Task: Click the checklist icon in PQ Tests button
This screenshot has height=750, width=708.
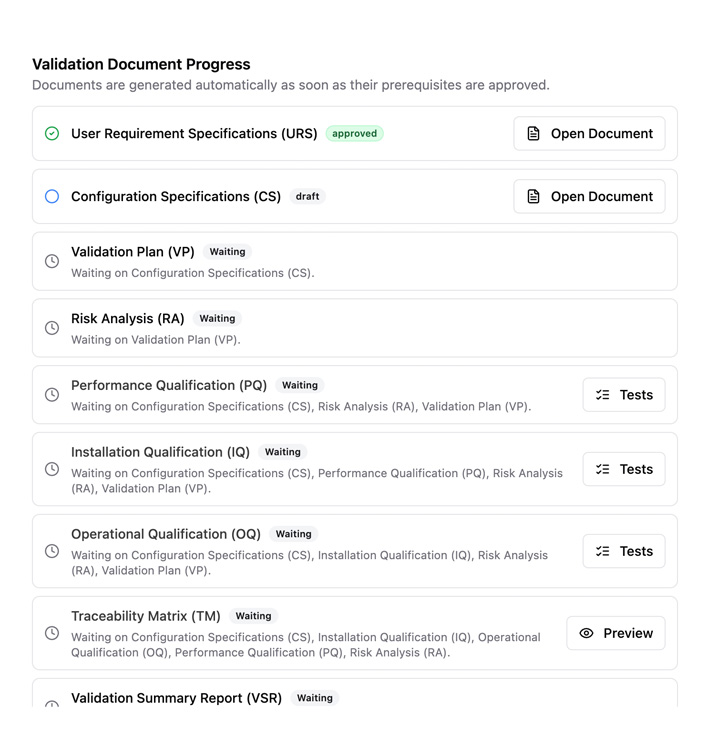Action: pos(602,395)
